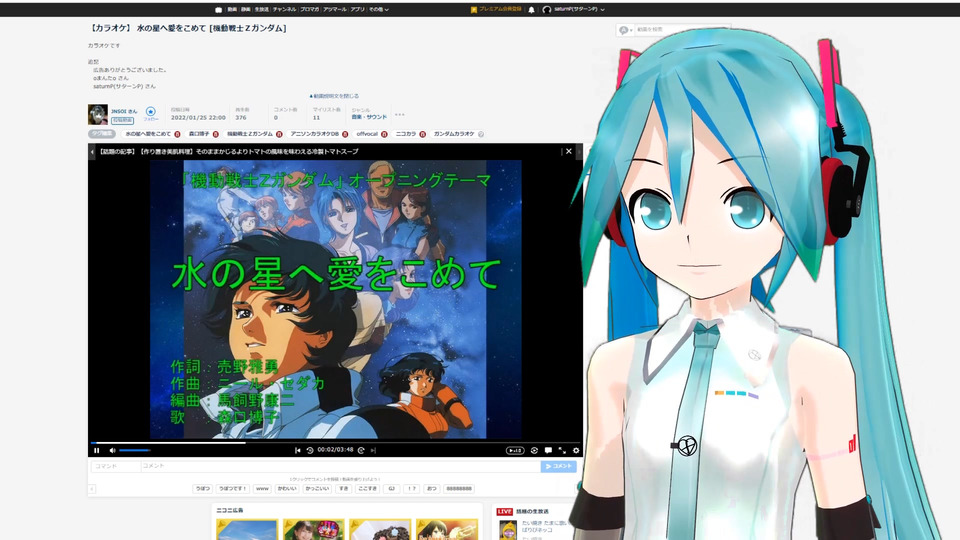960x540 pixels.
Task: Post quick comment かわいい
Action: point(287,489)
